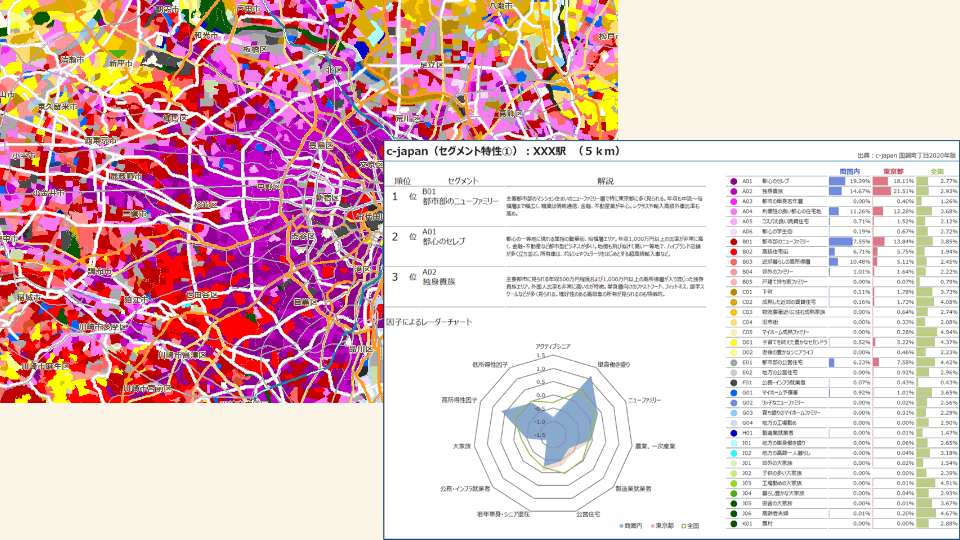Open rank 3 segment 独身貴族
The width and height of the screenshot is (960, 540).
point(439,284)
